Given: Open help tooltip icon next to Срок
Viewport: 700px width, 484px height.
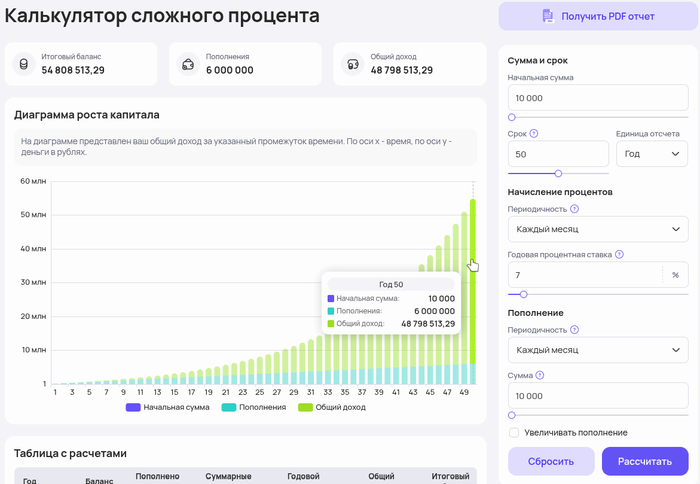Looking at the screenshot, I should click(533, 133).
